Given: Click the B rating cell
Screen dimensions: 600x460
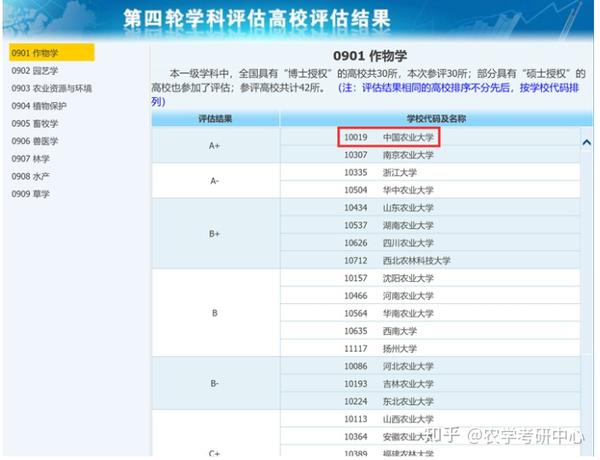Looking at the screenshot, I should pos(215,313).
